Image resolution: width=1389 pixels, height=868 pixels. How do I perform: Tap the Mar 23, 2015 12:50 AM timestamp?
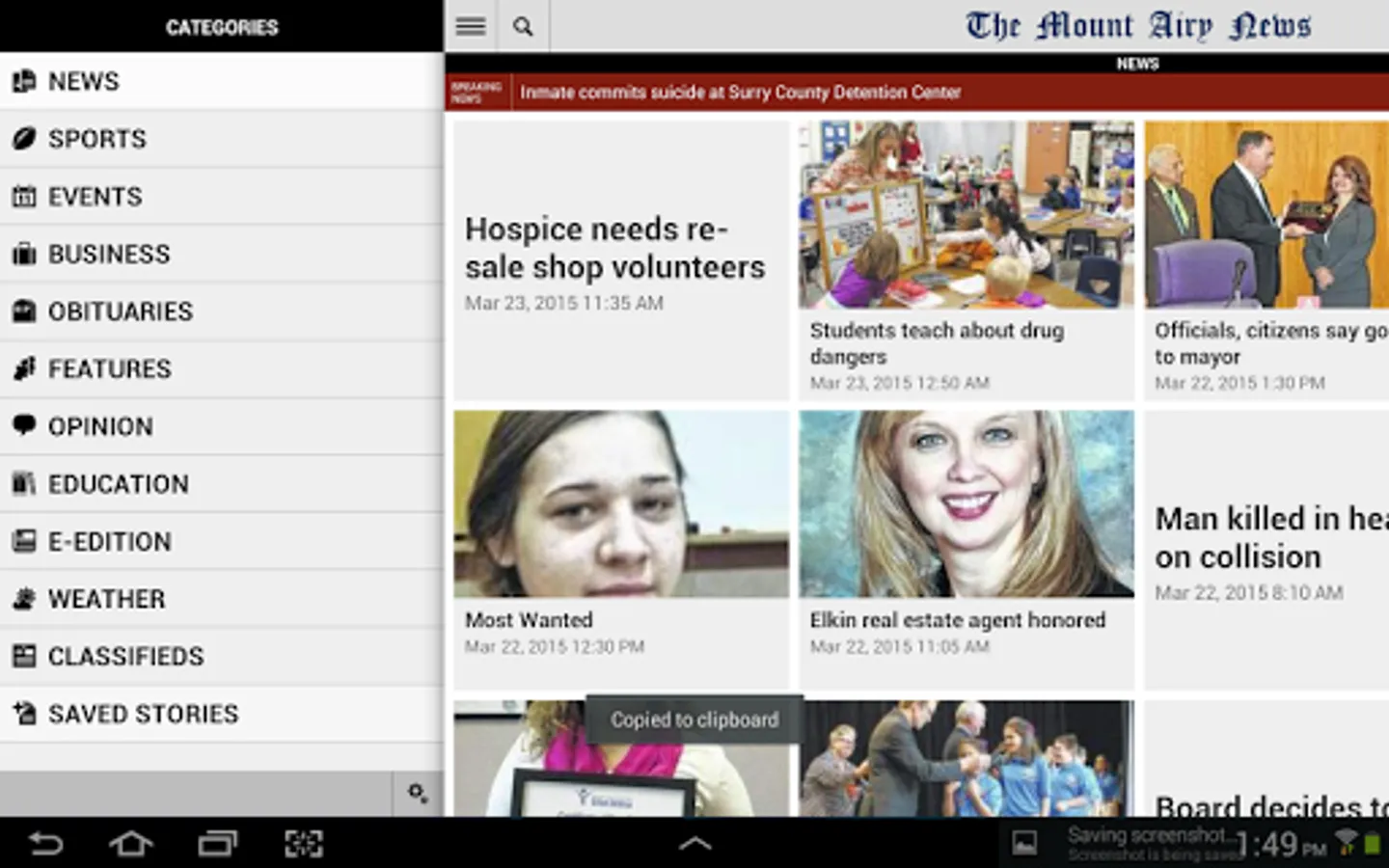(900, 383)
